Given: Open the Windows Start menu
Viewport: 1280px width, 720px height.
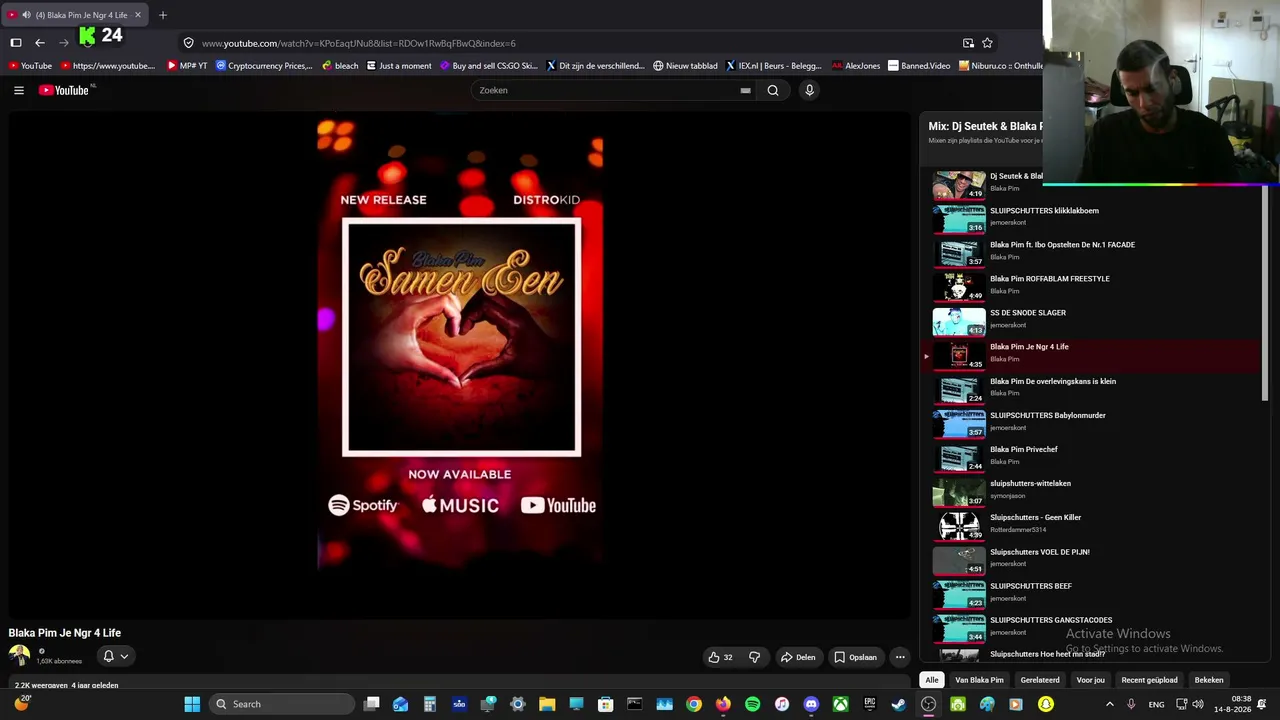Looking at the screenshot, I should click(192, 704).
